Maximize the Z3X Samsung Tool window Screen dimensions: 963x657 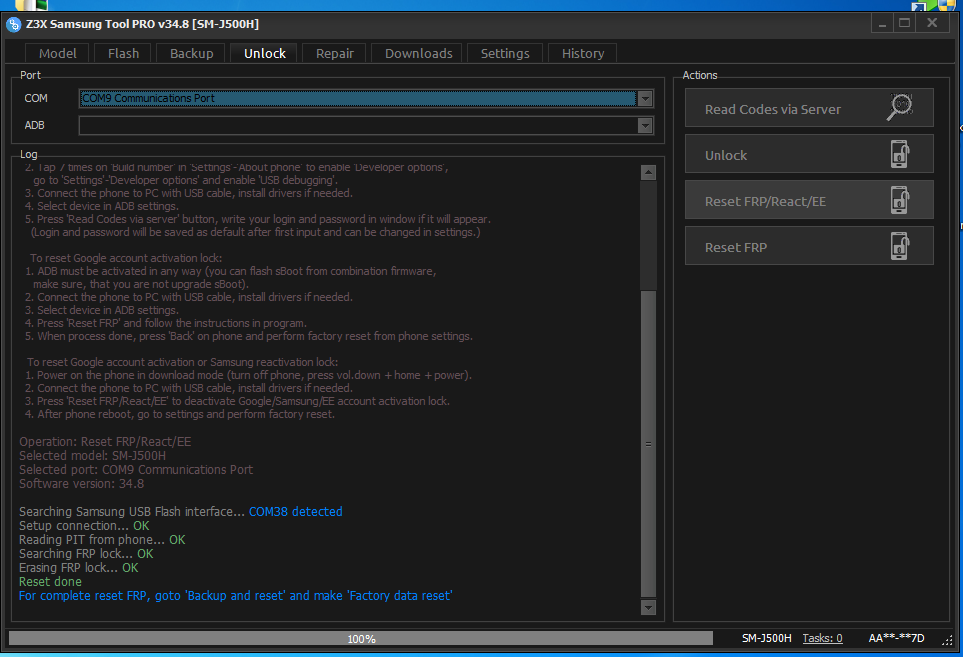pos(904,23)
